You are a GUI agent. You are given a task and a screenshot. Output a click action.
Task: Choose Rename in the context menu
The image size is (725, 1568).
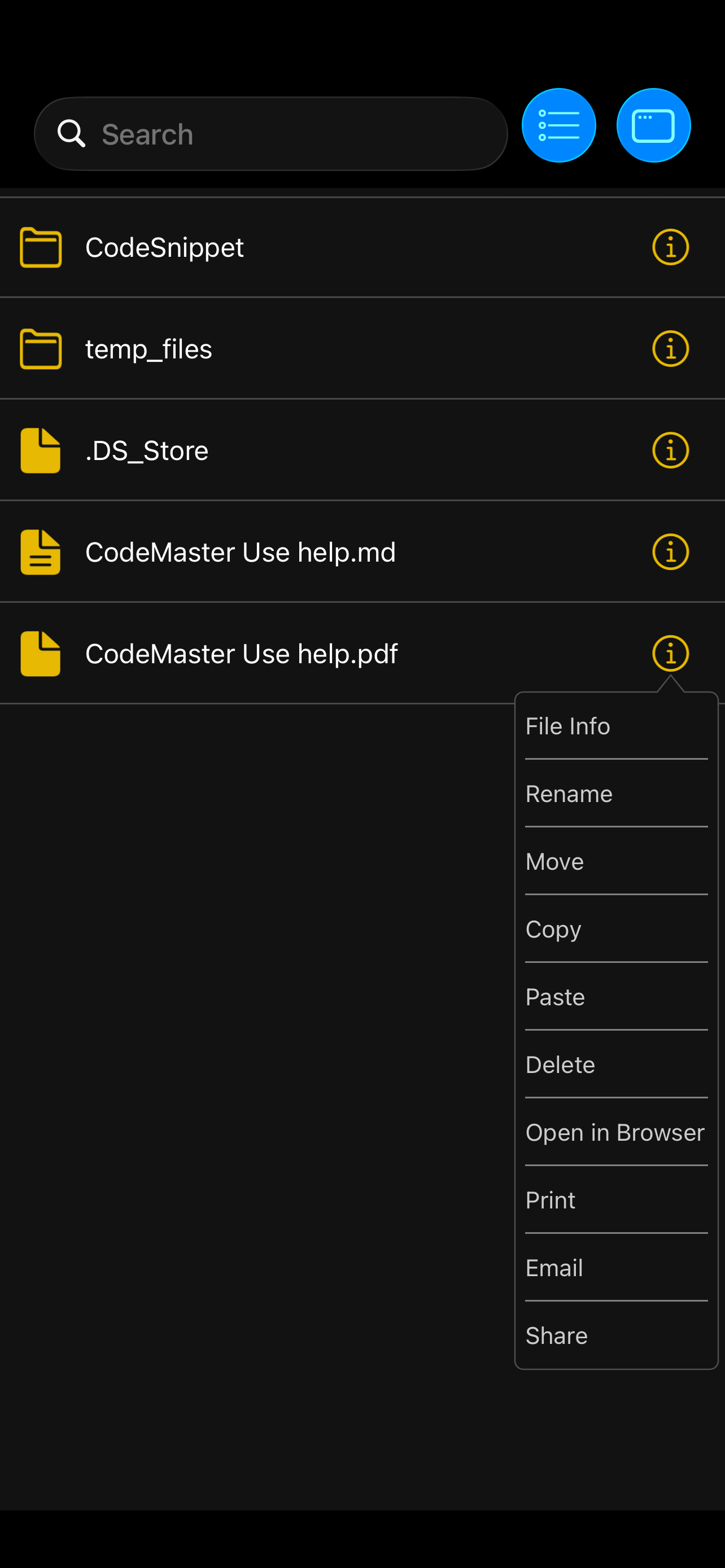(x=569, y=793)
